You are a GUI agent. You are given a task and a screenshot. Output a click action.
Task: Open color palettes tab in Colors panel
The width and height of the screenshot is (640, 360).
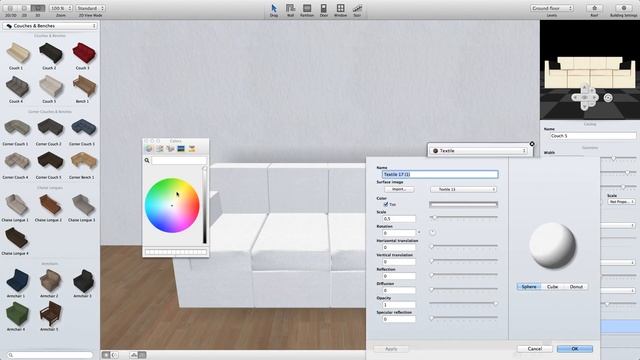point(170,149)
